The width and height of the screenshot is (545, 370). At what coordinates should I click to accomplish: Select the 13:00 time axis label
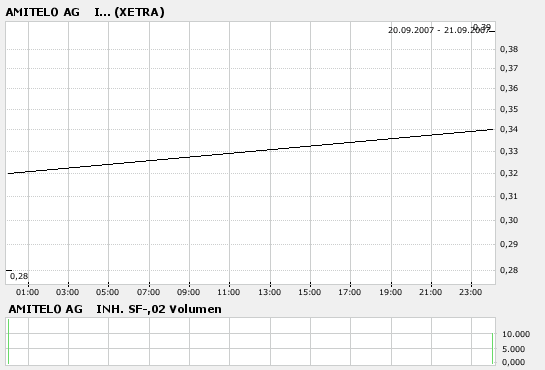tap(269, 292)
